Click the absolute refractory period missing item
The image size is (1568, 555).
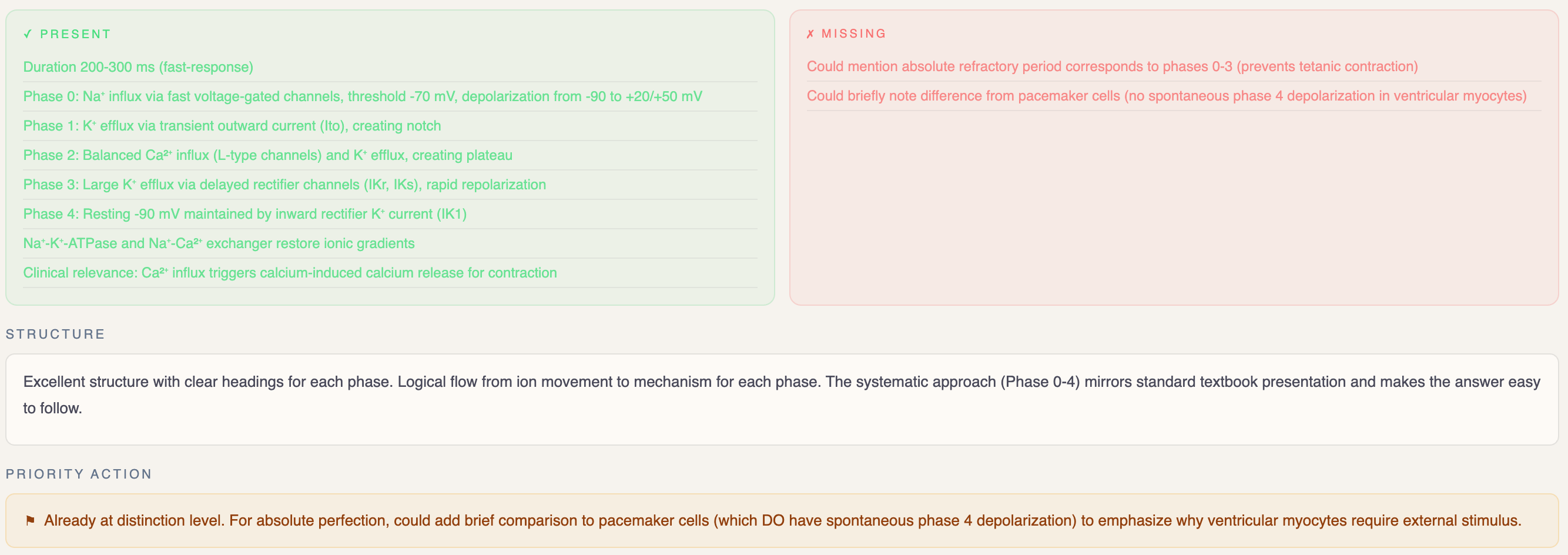[x=1112, y=66]
